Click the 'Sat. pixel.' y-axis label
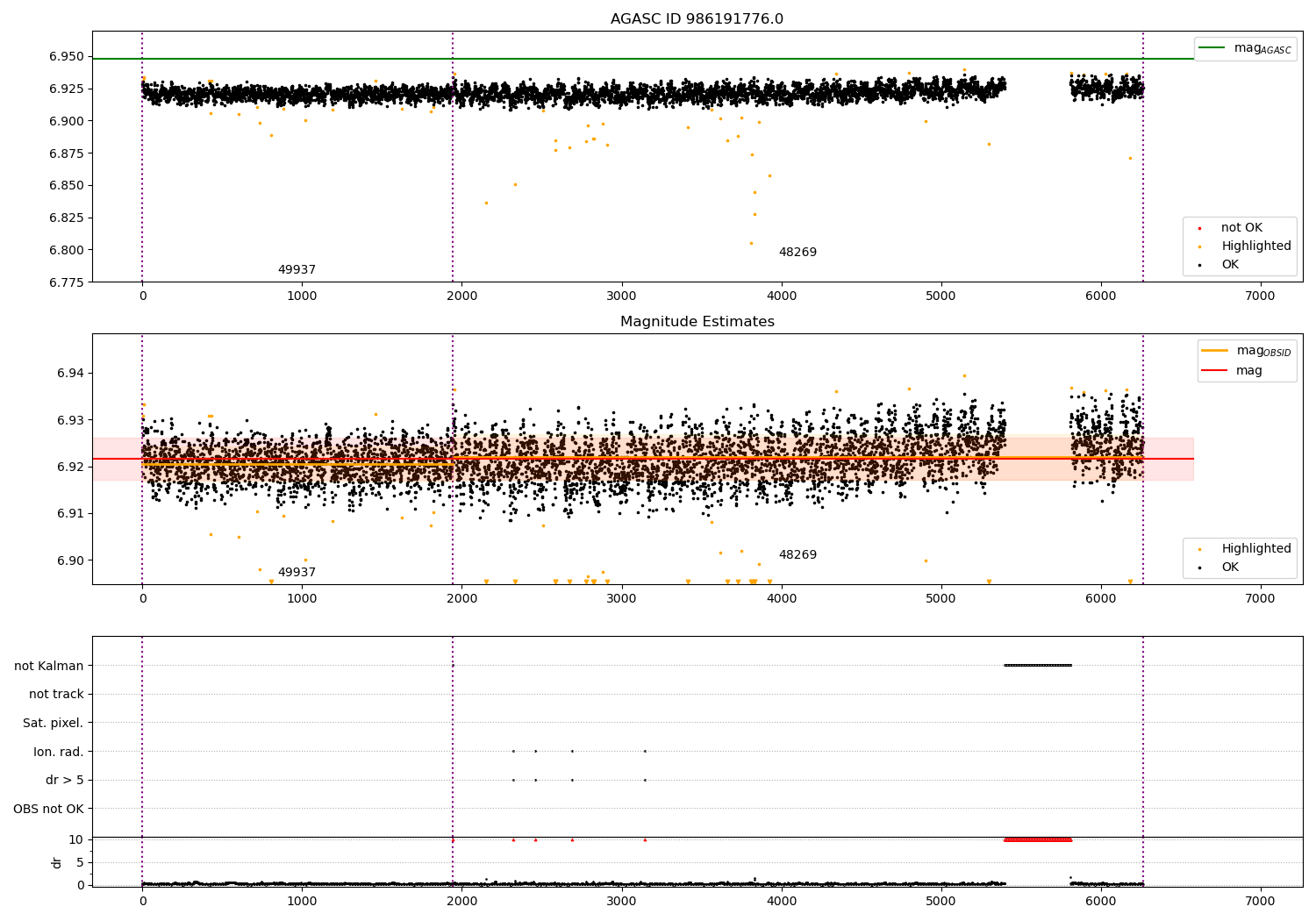Viewport: 1316px width, 921px height. click(53, 724)
